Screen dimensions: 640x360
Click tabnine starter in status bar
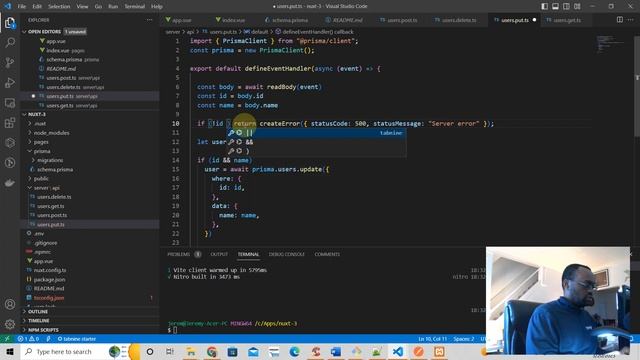[77, 339]
